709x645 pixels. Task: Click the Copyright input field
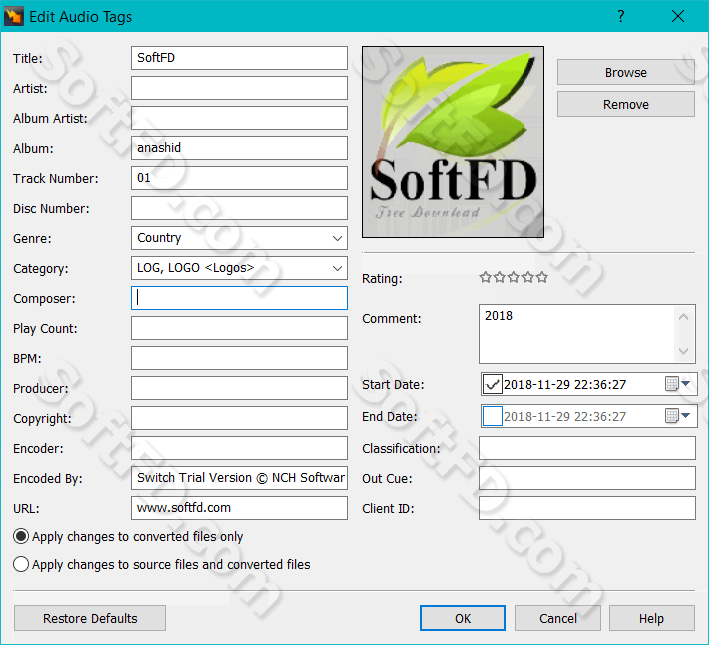pos(239,418)
